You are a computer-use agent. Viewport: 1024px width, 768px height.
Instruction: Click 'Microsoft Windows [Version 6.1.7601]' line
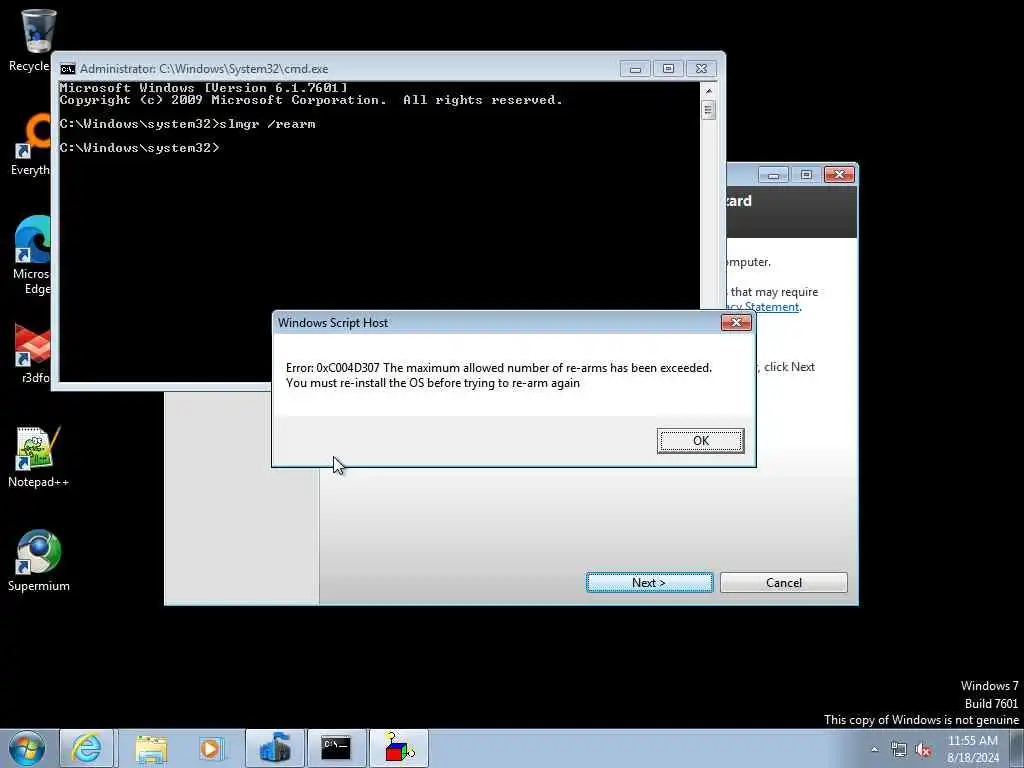(203, 88)
